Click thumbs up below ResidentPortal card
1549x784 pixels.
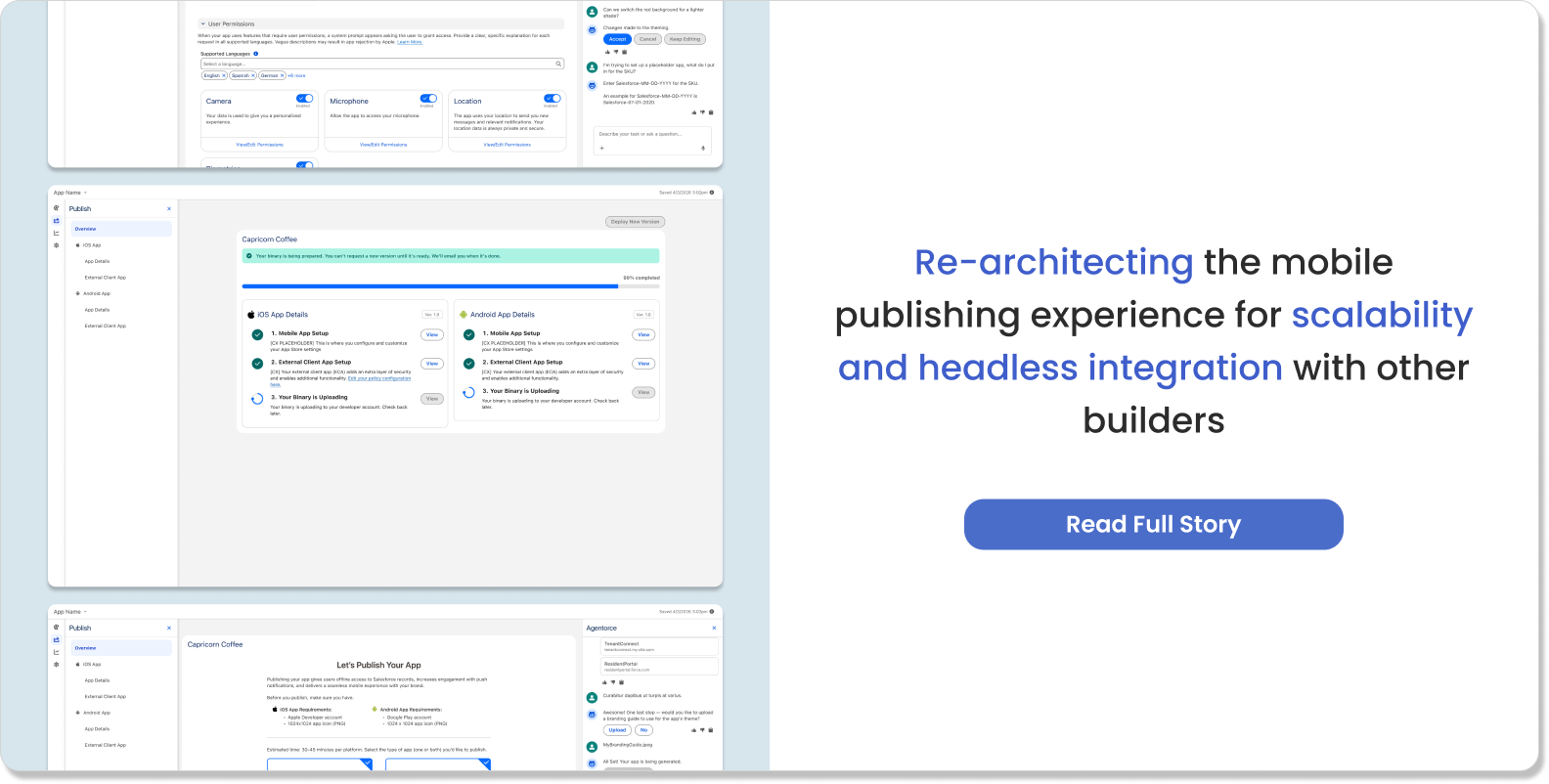tap(605, 682)
